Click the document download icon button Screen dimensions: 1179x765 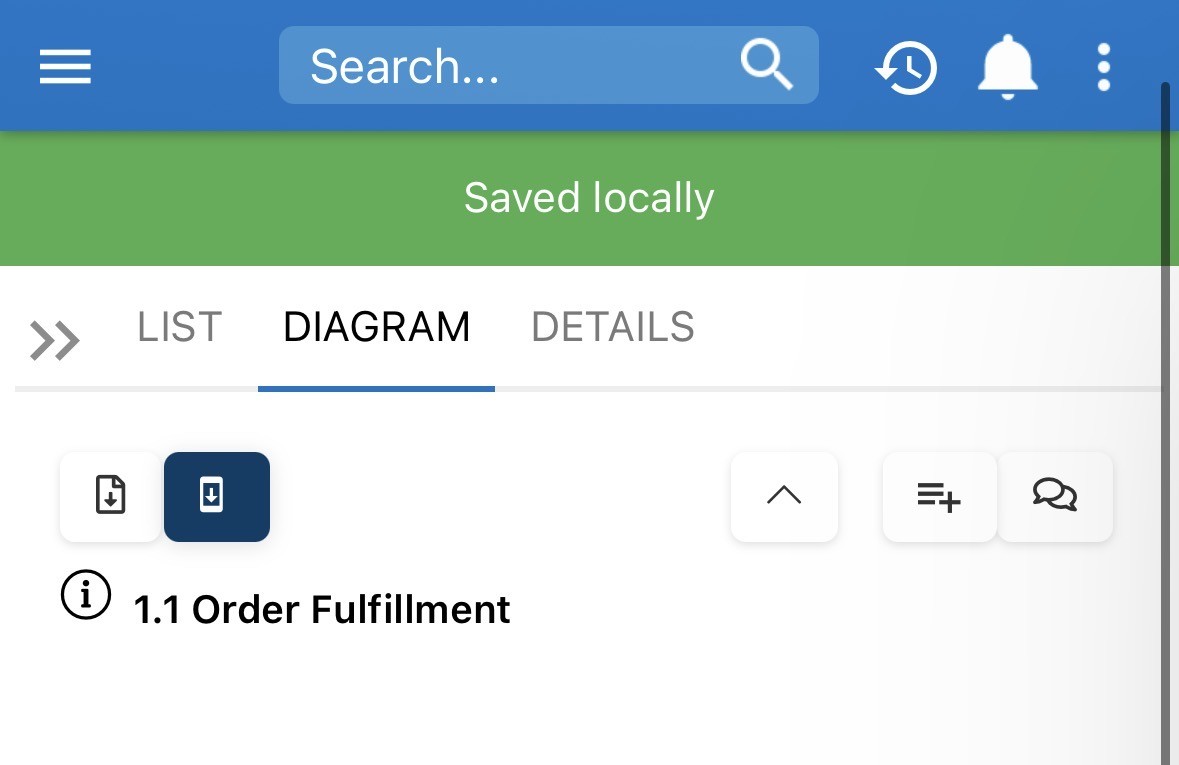pos(111,496)
